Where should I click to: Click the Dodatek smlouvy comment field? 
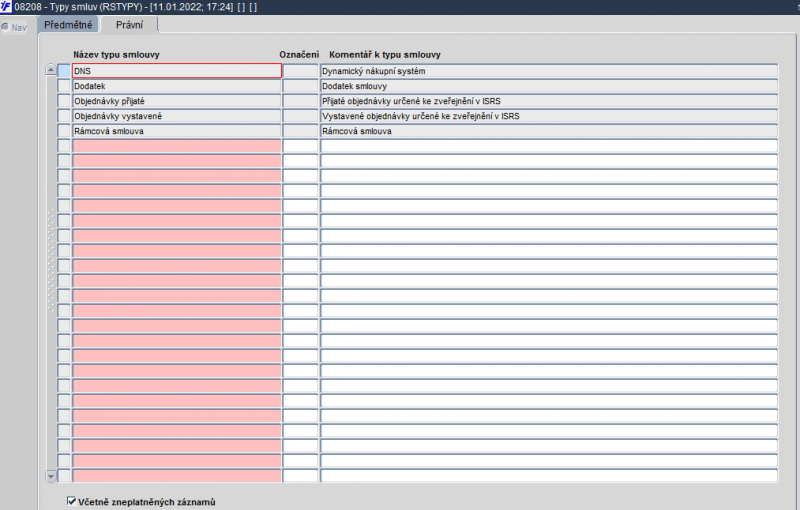(x=549, y=86)
